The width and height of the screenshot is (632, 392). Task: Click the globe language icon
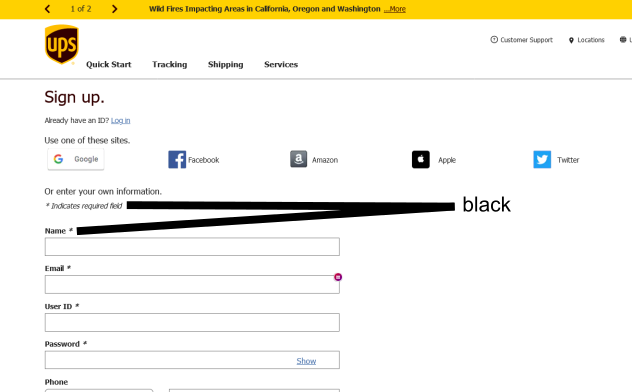pyautogui.click(x=623, y=39)
